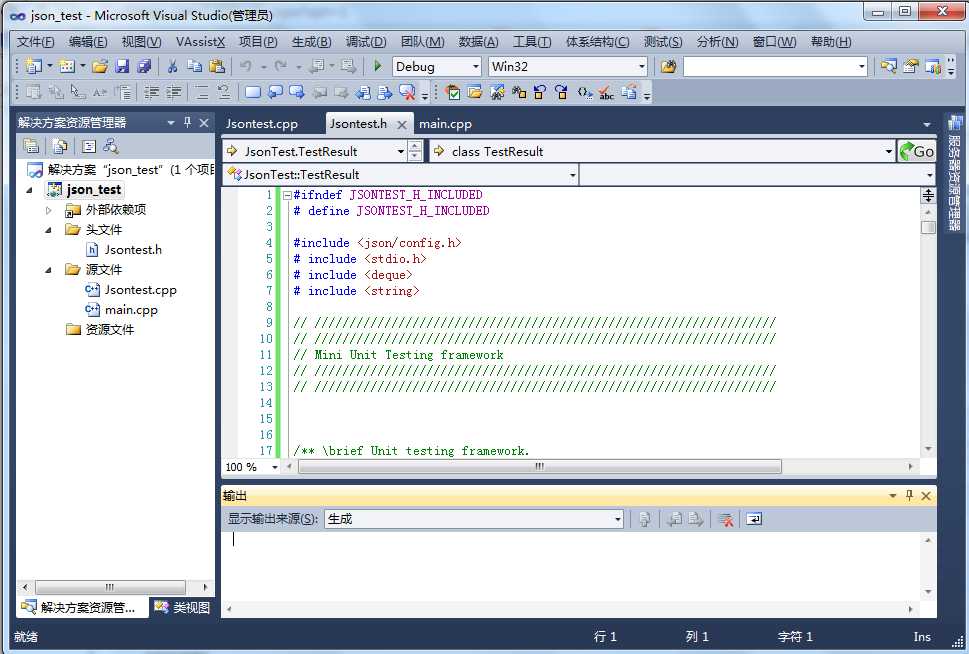Click the Solution Explorer horizontal scrollbar thumb
Viewport: 969px width, 654px height.
[110, 587]
